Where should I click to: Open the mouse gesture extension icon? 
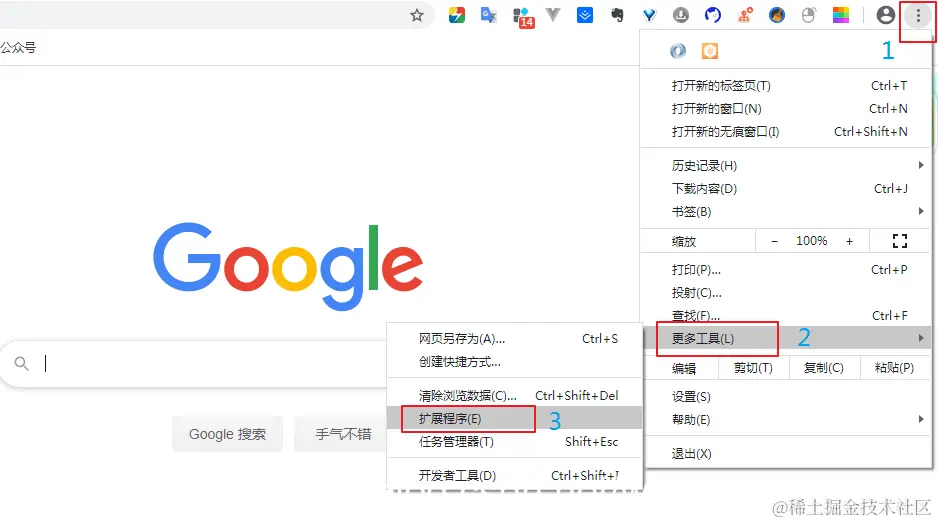809,15
